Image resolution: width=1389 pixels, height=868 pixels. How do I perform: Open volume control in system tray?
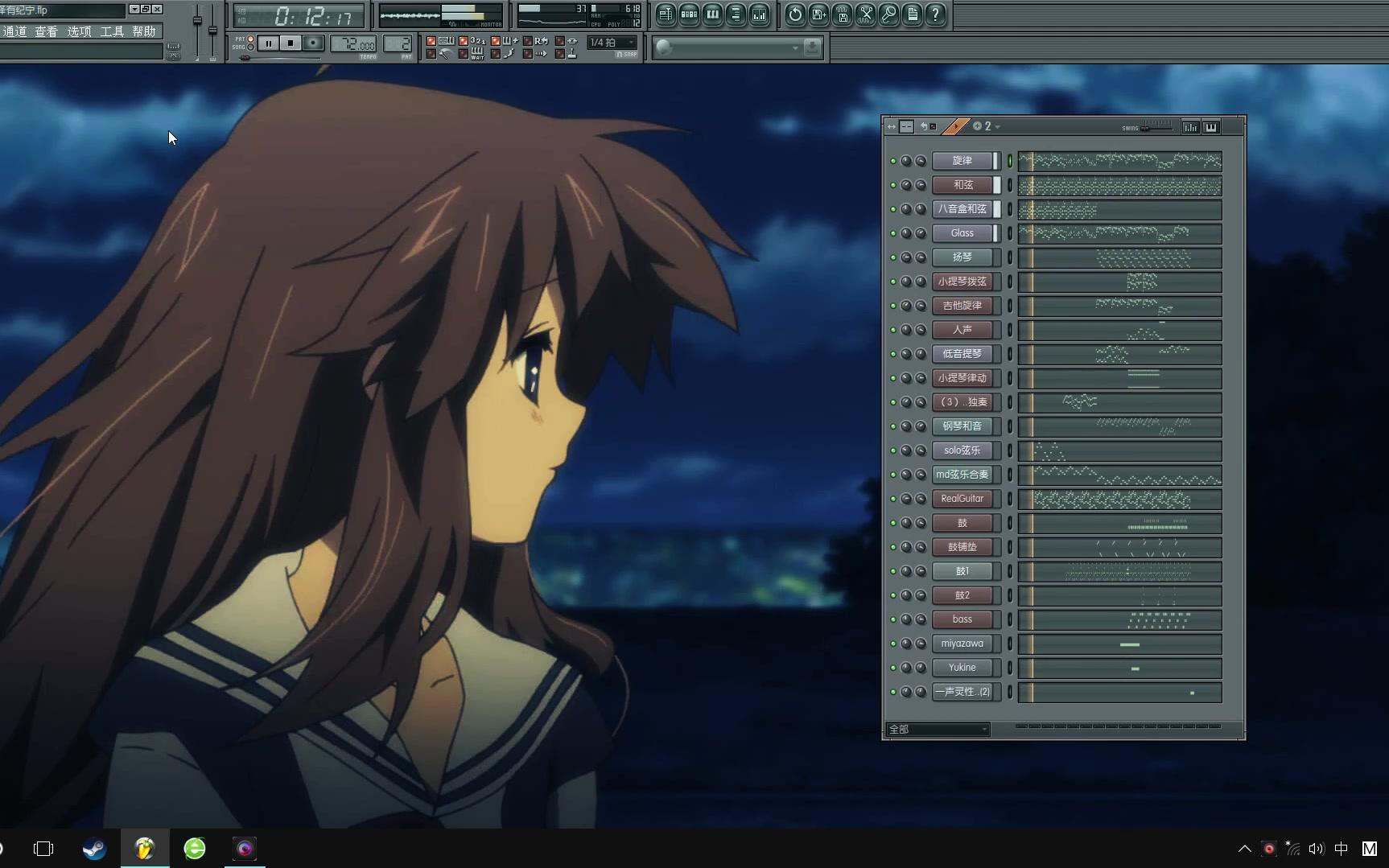[1317, 849]
